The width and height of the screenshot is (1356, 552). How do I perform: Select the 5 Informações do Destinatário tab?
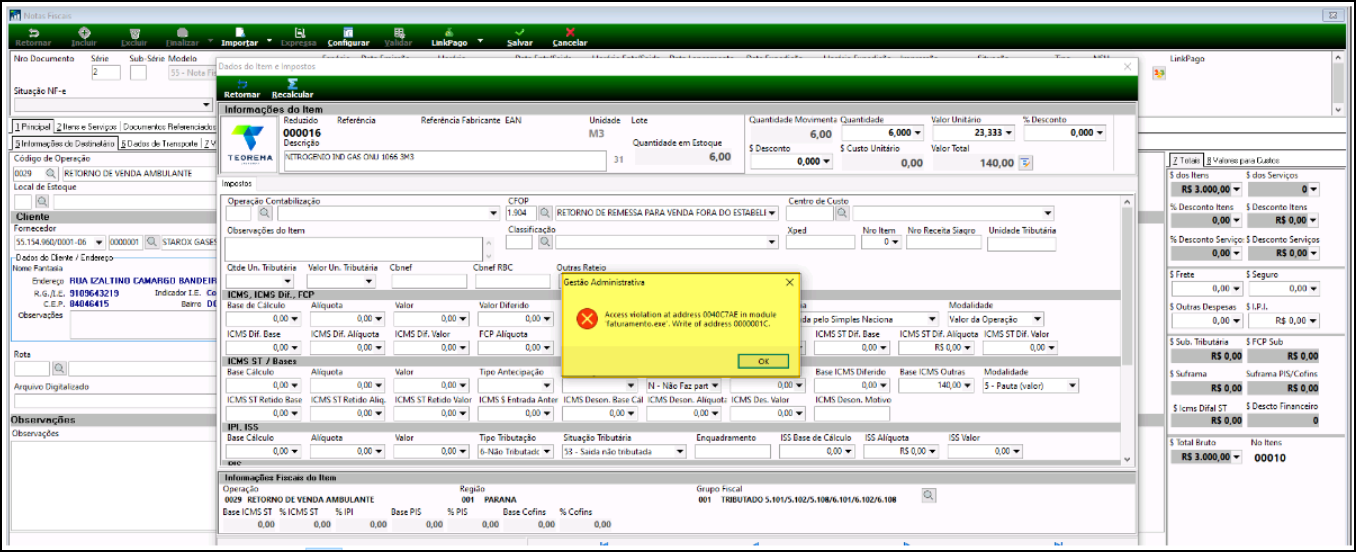coord(64,144)
